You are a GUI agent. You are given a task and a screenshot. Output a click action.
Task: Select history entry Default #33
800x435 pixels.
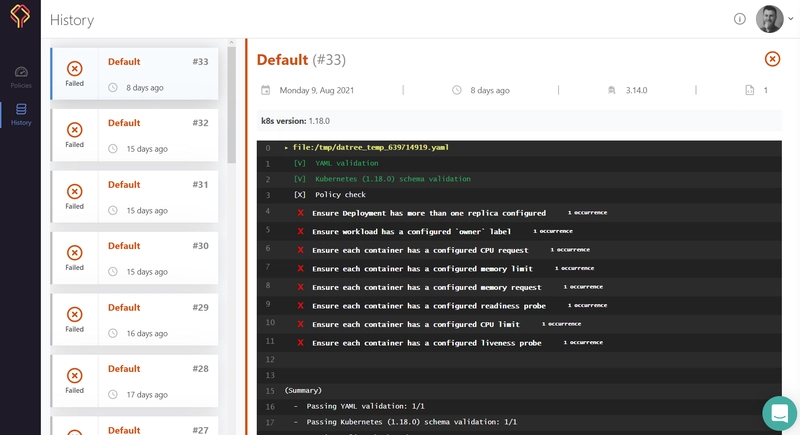[158, 73]
